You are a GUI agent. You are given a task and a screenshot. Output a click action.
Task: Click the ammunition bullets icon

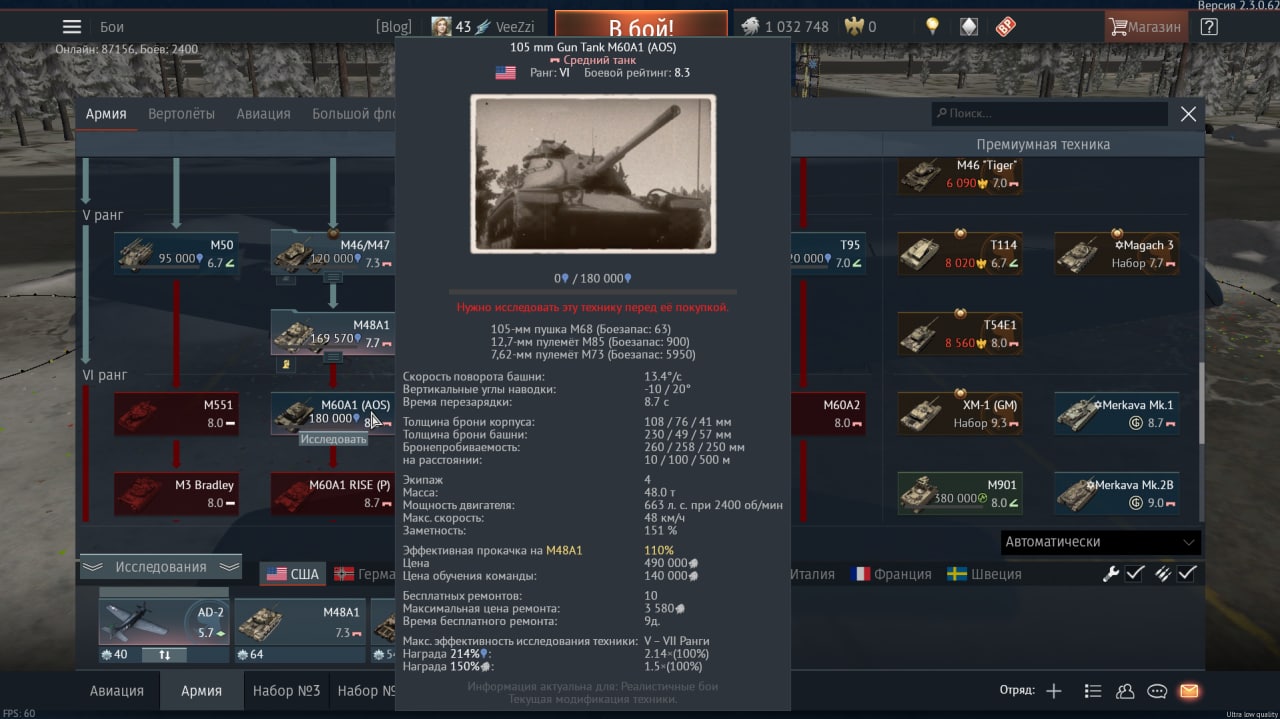pos(1162,573)
